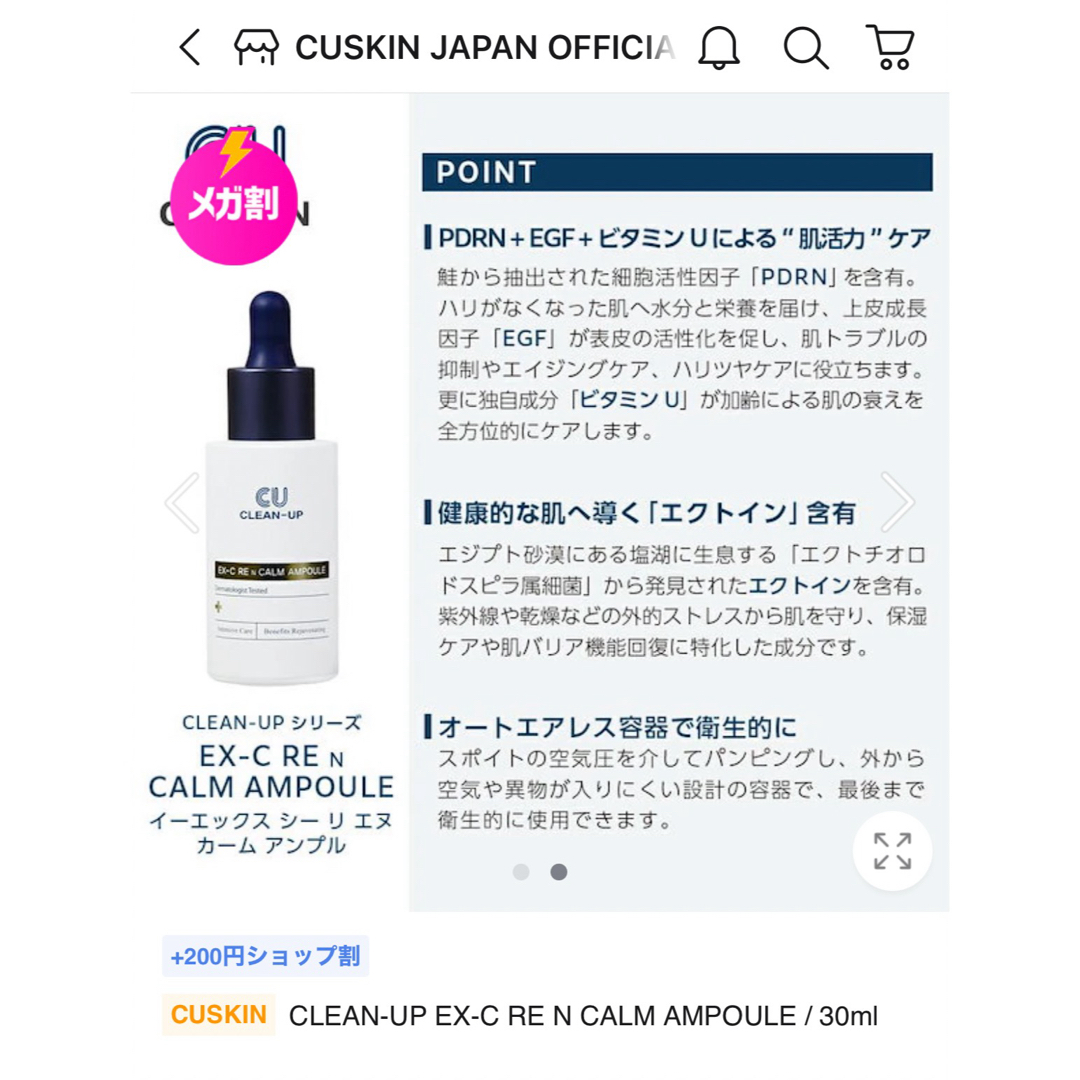Tap the ampoule bottle product image

[x=272, y=488]
